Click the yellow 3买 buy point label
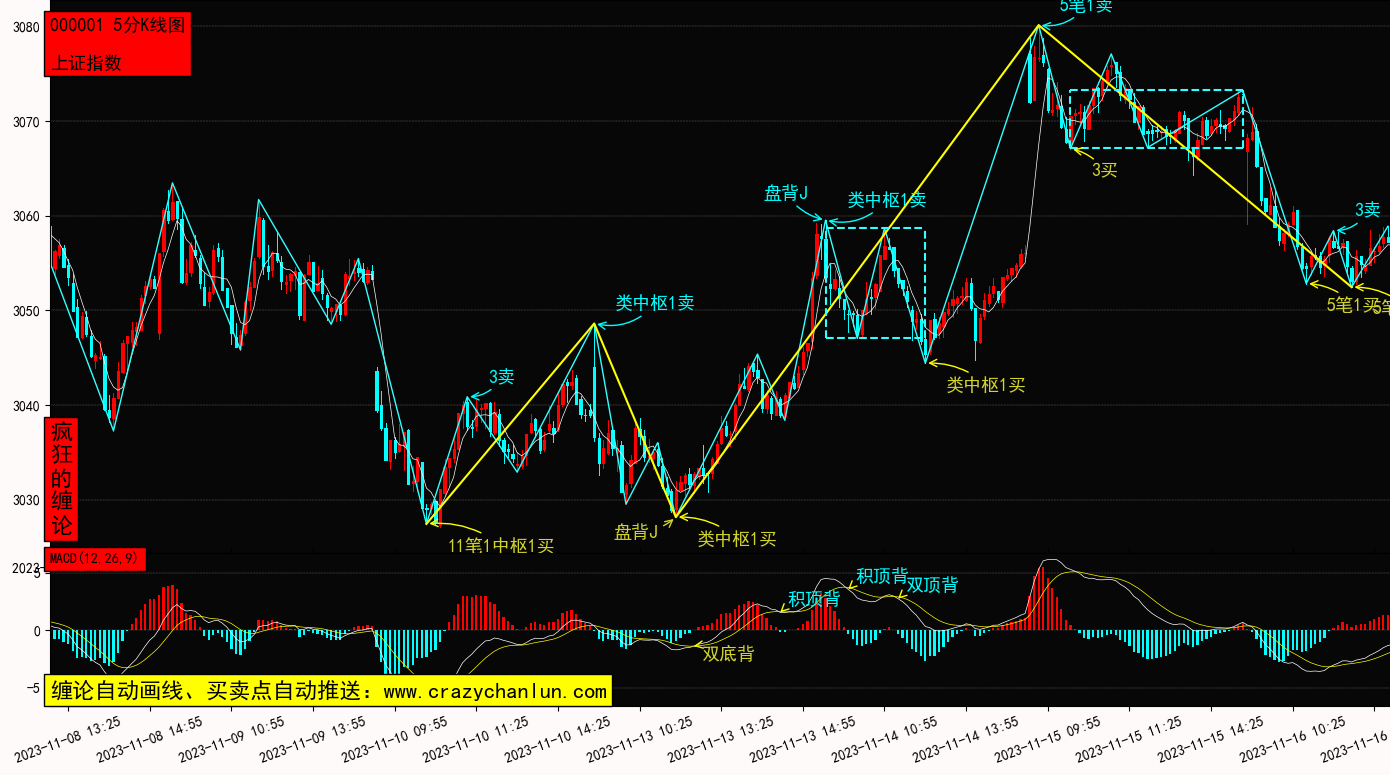This screenshot has width=1390, height=775. pyautogui.click(x=1104, y=170)
